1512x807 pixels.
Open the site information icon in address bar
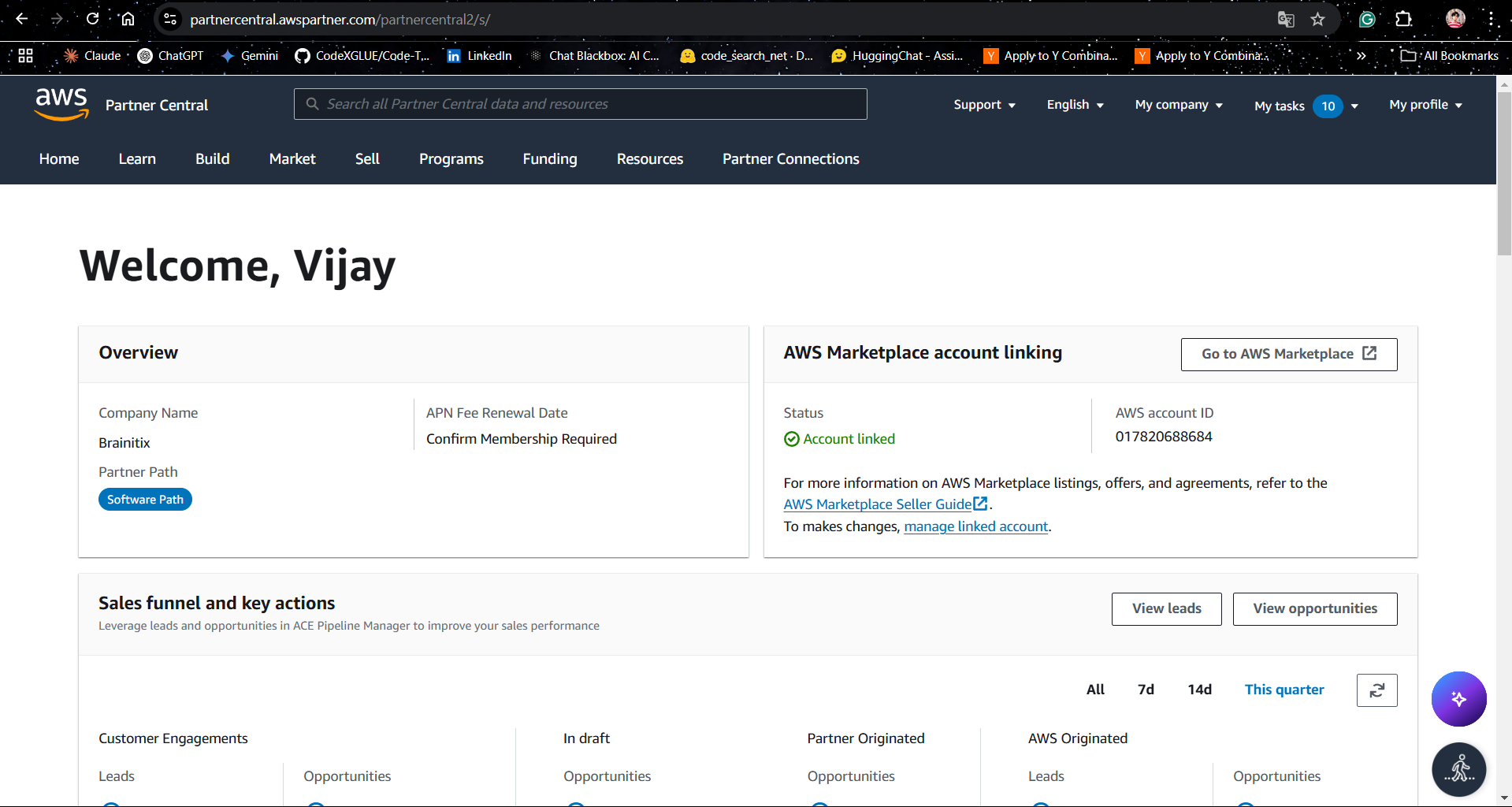click(170, 19)
